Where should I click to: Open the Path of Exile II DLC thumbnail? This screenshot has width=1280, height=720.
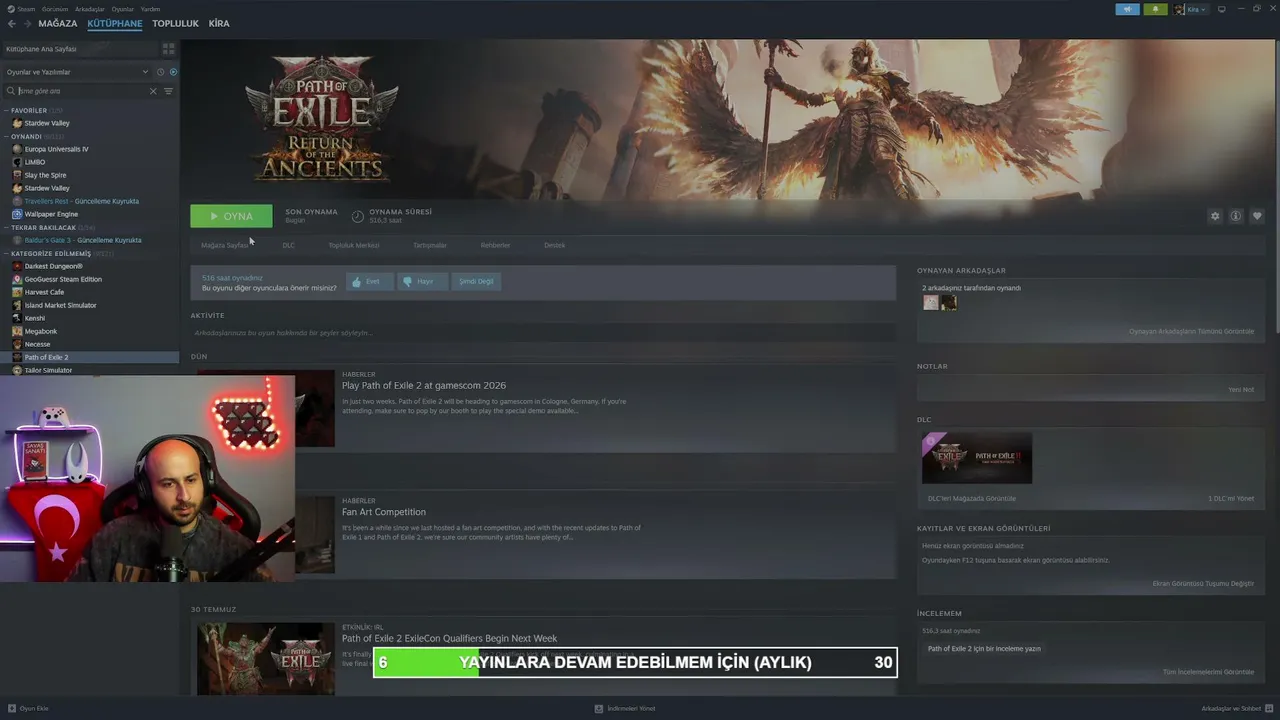(x=977, y=458)
